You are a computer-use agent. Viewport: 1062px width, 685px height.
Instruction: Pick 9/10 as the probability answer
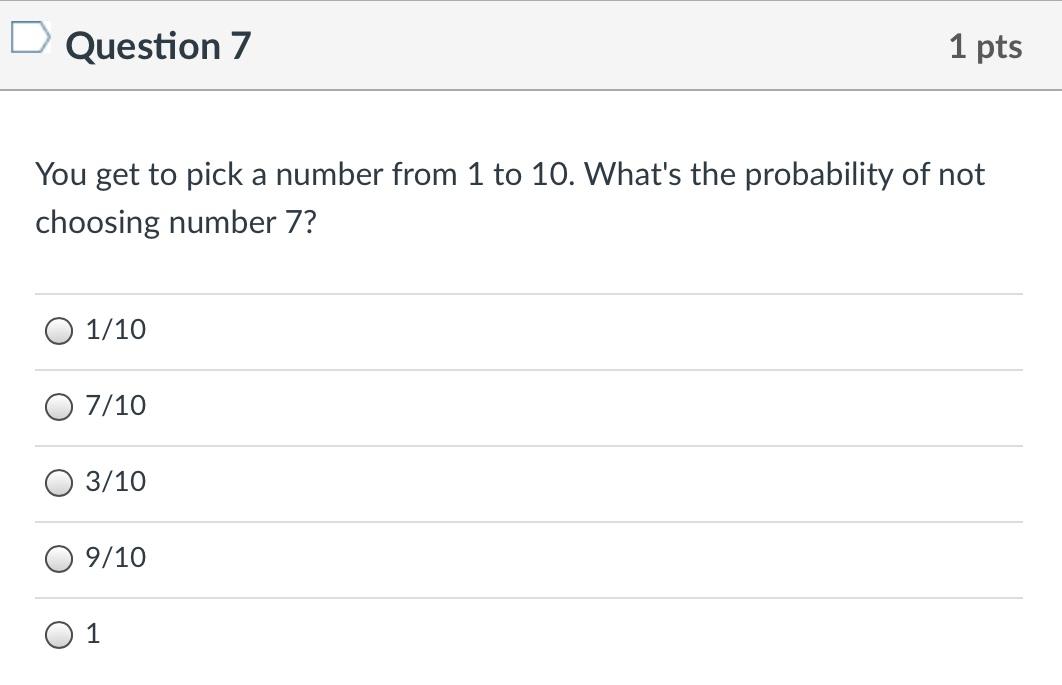(59, 557)
